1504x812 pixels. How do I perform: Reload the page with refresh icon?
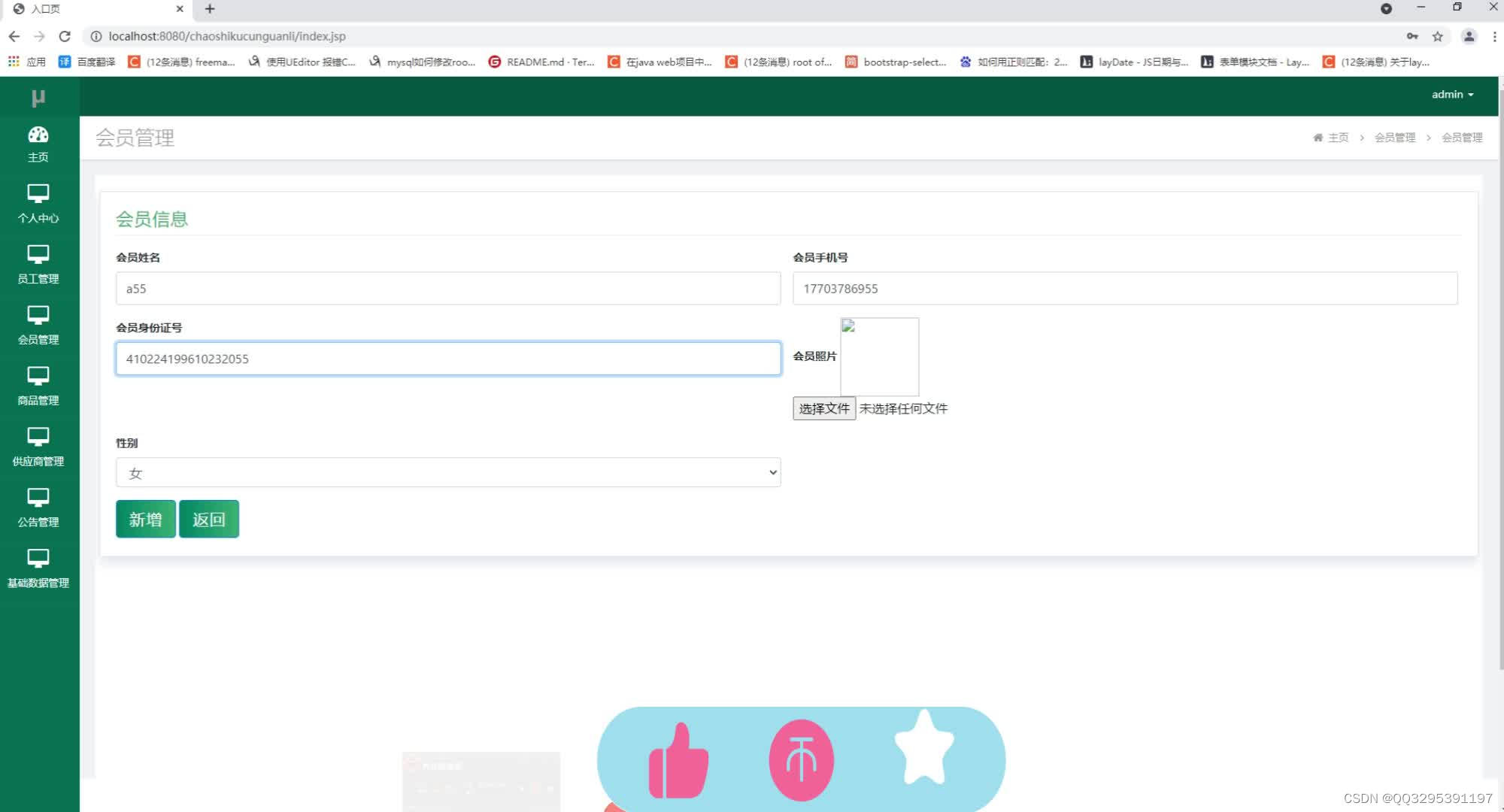click(x=65, y=36)
